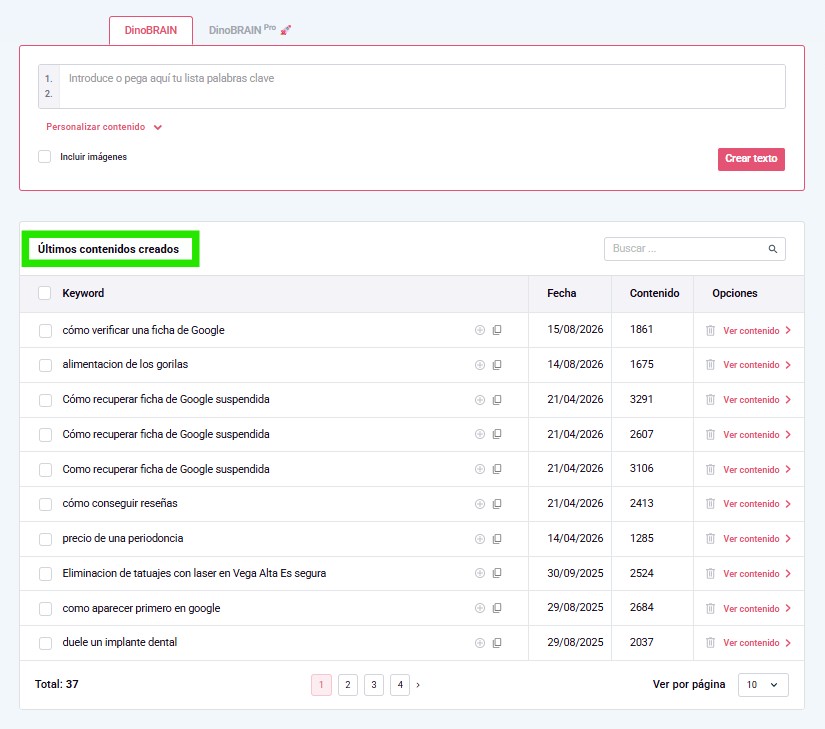
Task: Delete 'duele un implante dental' row
Action: click(x=710, y=643)
